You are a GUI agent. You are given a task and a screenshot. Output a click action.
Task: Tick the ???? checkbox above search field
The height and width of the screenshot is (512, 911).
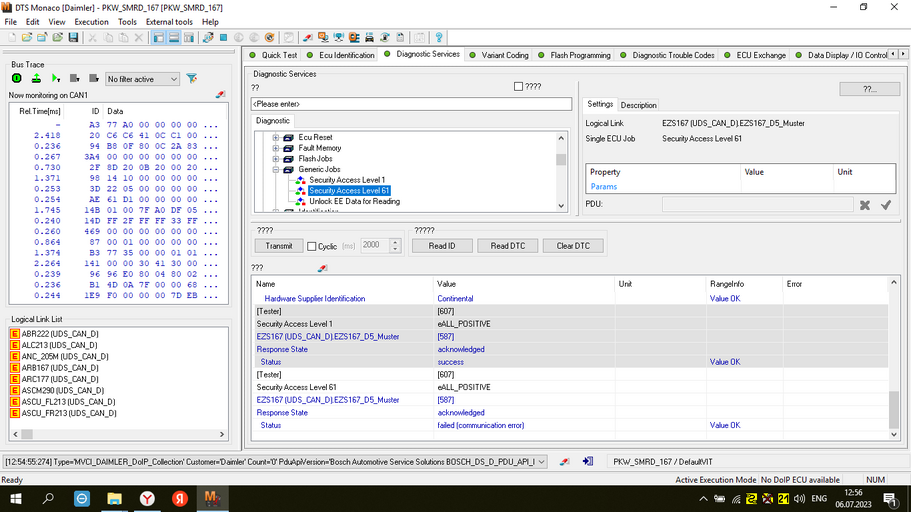coord(518,87)
